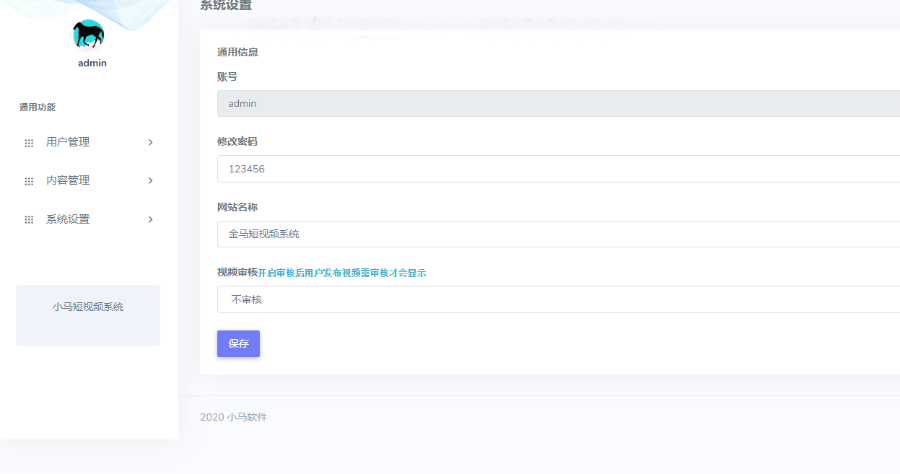Click the blue 开启审核后 hint text
The image size is (900, 474).
point(342,273)
